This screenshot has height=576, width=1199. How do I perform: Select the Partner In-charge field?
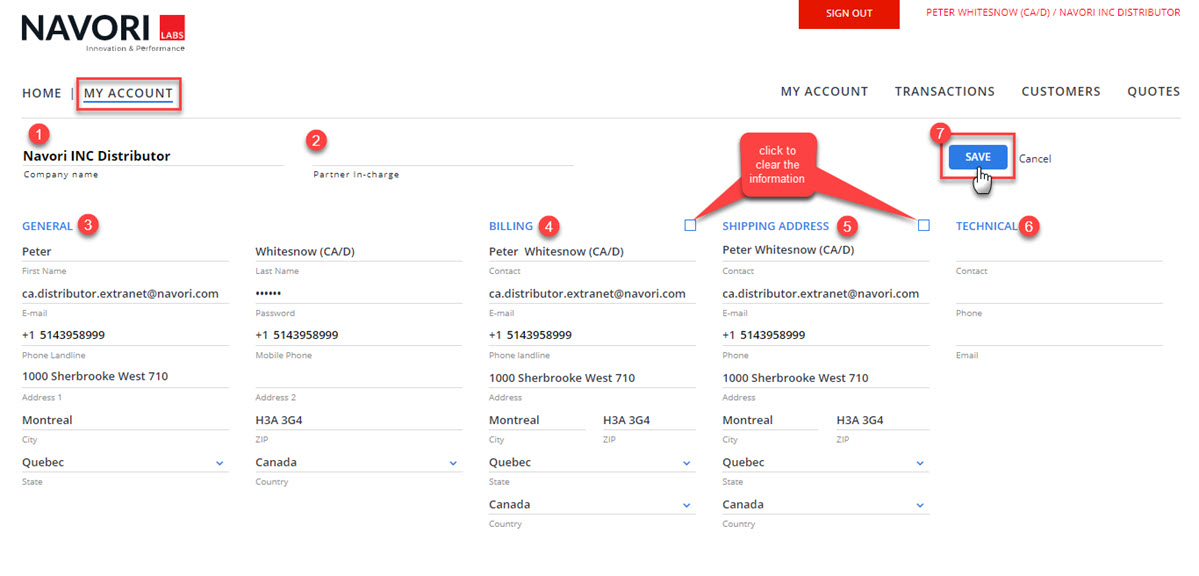tap(443, 156)
